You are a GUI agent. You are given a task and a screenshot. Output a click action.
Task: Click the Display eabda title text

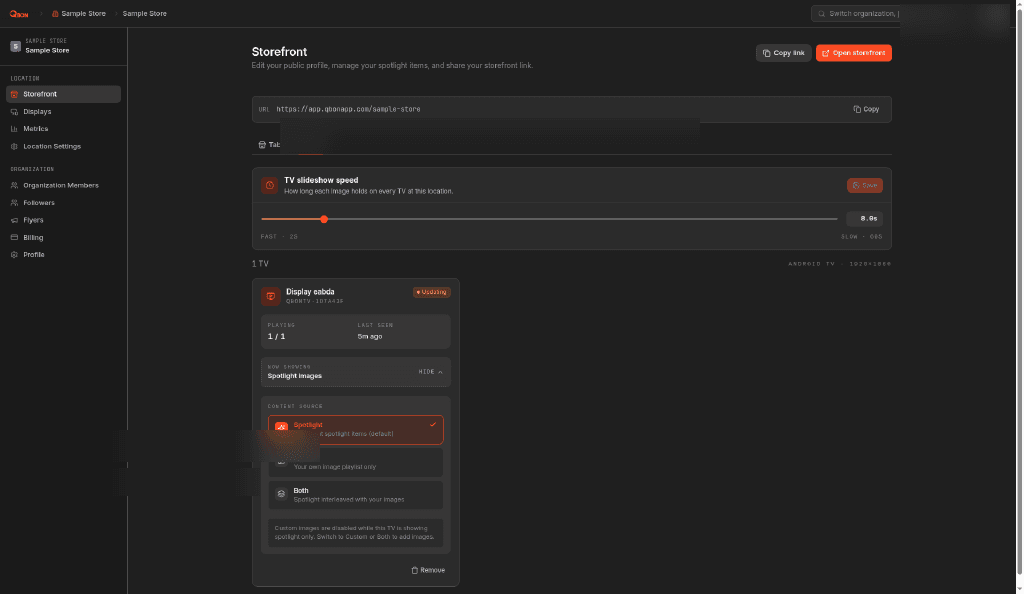(310, 292)
